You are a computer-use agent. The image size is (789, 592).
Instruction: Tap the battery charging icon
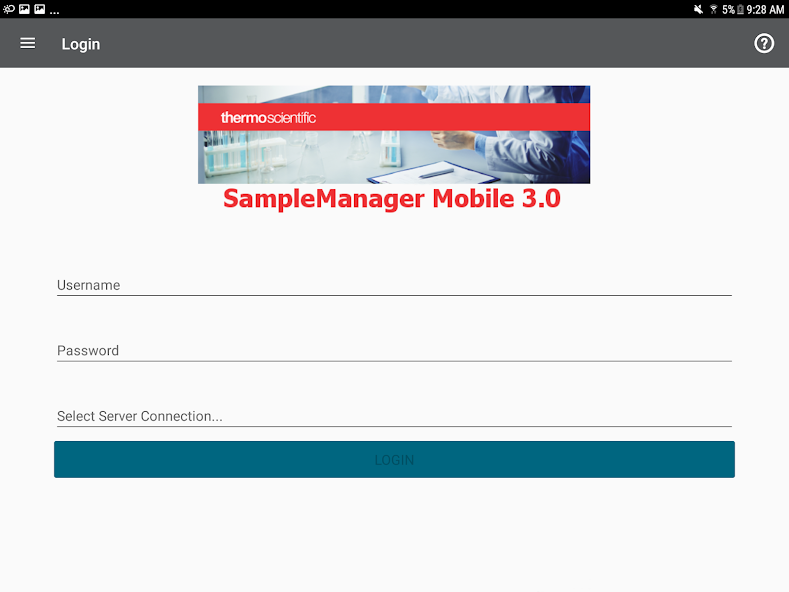coord(741,9)
